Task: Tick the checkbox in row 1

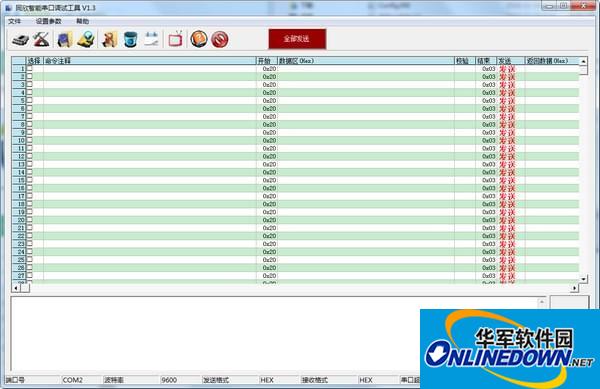Action: 29,68
